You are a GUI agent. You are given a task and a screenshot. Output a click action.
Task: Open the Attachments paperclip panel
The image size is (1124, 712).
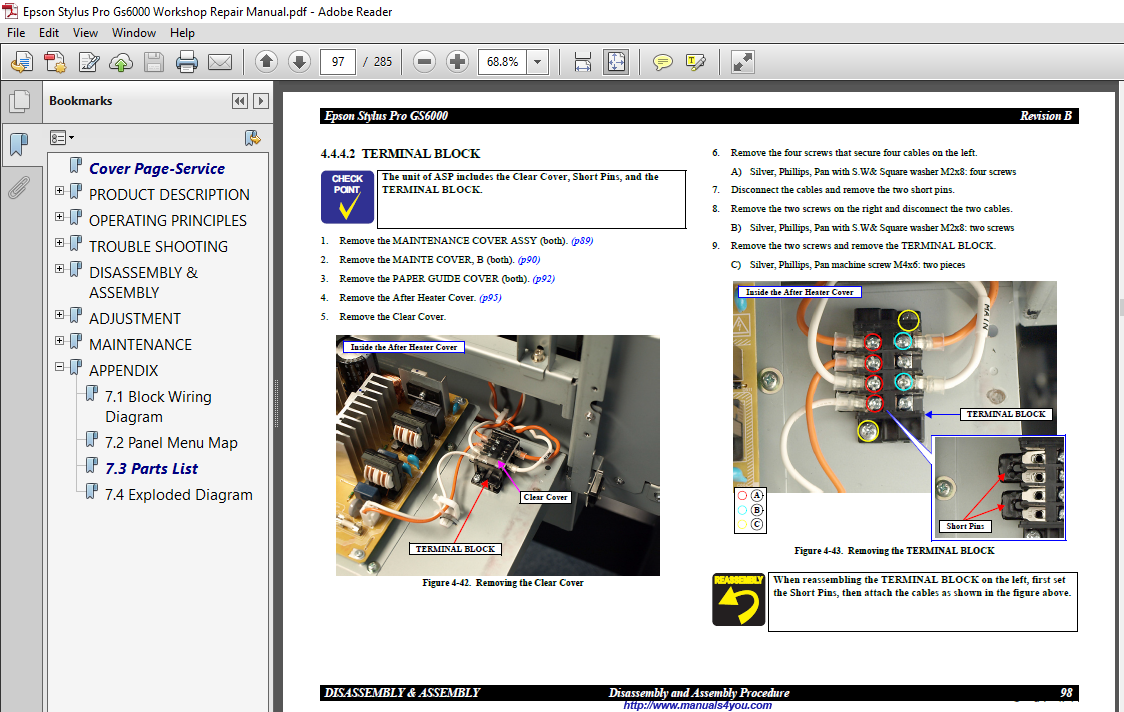[19, 188]
